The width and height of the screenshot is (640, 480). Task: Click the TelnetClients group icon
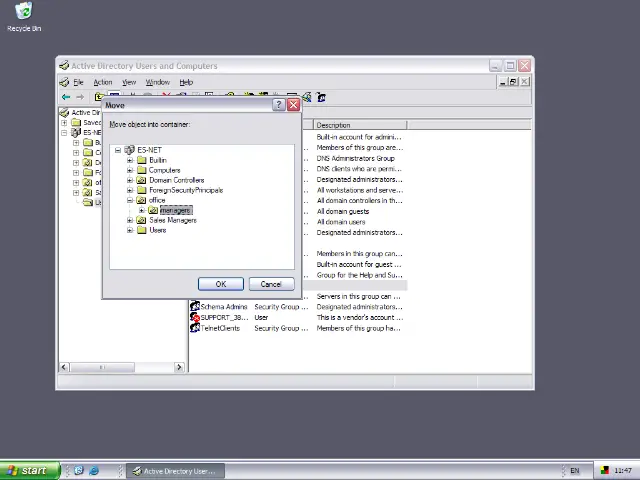(195, 328)
